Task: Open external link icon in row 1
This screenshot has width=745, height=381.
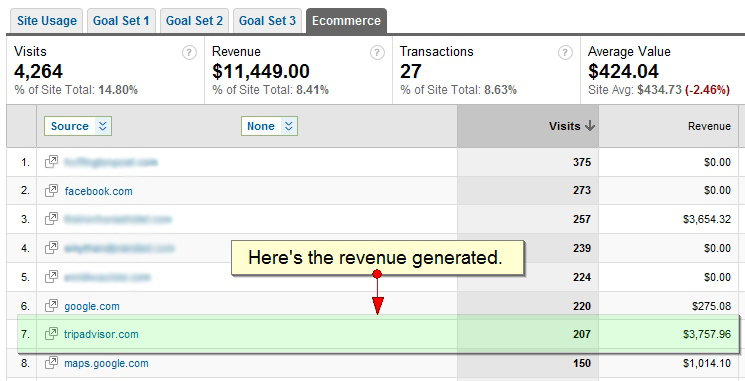Action: click(51, 162)
